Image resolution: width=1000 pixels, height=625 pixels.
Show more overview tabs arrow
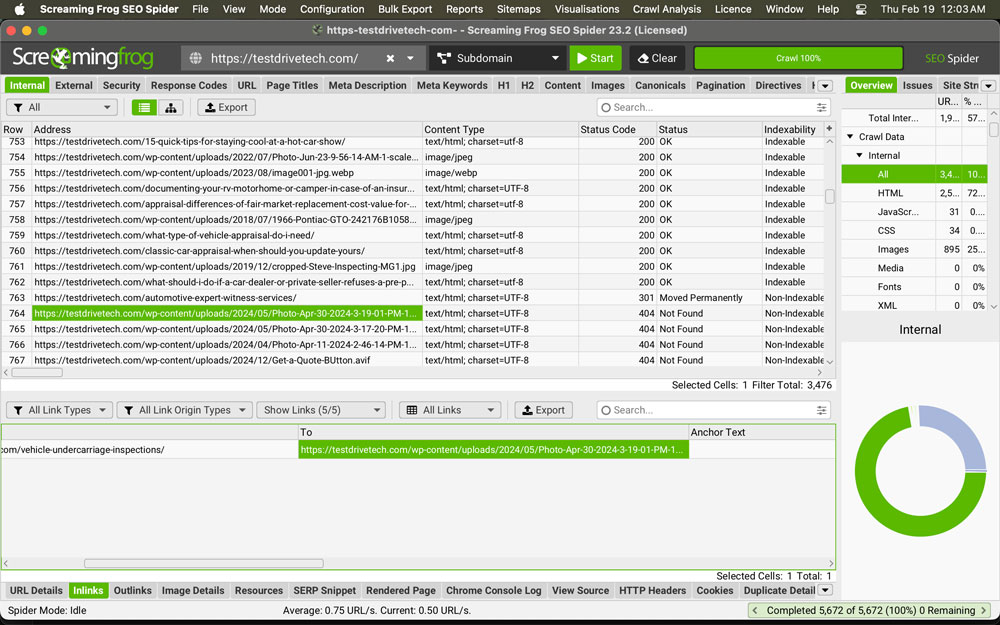[989, 85]
